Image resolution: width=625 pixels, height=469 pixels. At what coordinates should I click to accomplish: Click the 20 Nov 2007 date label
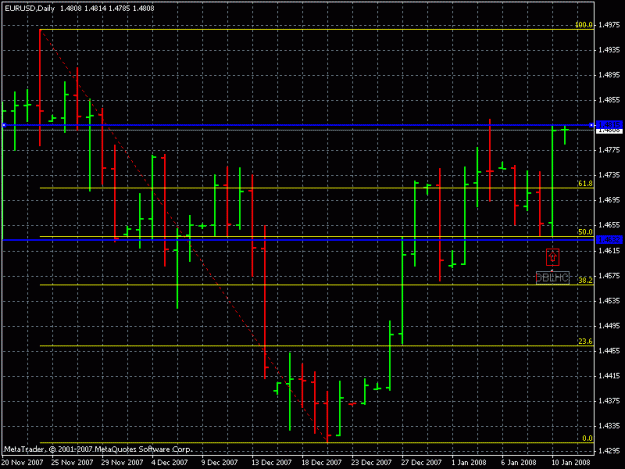click(x=22, y=463)
